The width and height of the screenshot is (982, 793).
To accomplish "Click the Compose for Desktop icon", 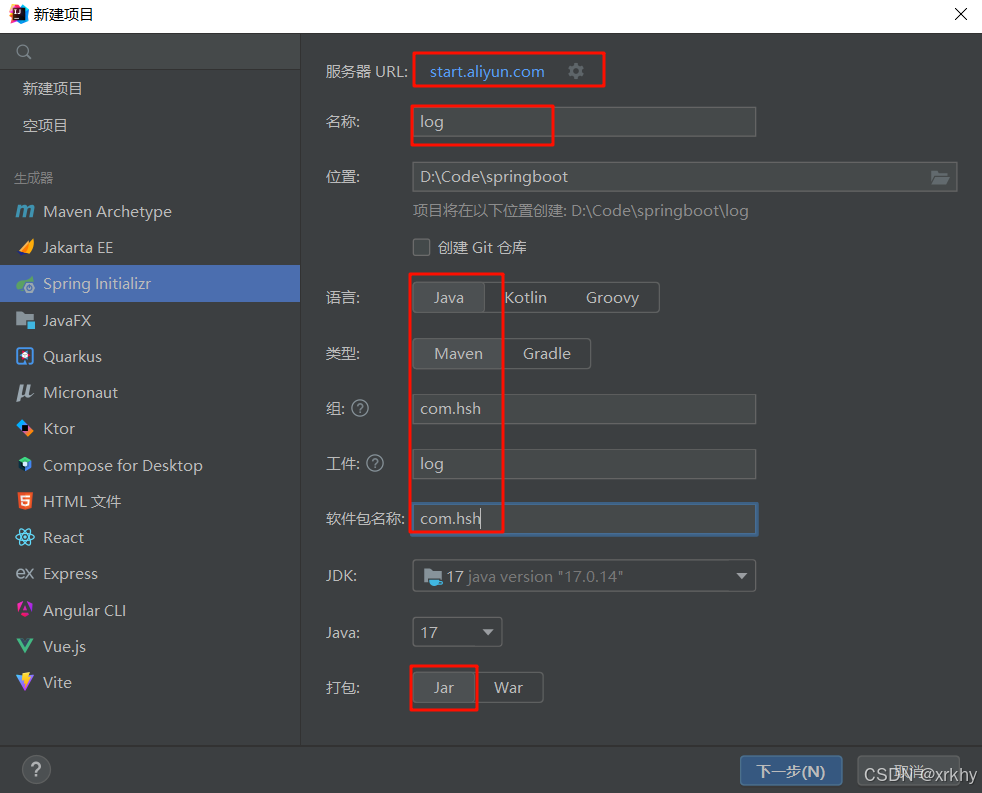I will 25,465.
